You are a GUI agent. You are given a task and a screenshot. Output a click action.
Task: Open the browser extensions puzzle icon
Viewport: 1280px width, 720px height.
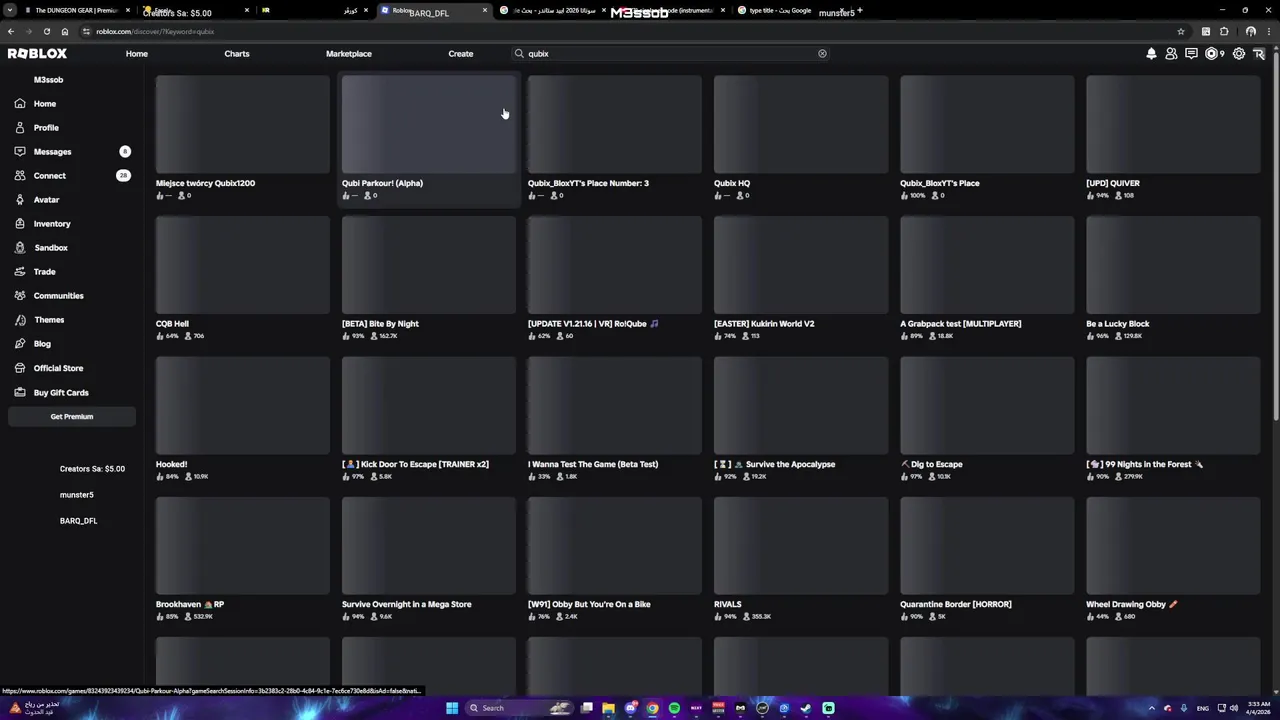pos(1224,31)
